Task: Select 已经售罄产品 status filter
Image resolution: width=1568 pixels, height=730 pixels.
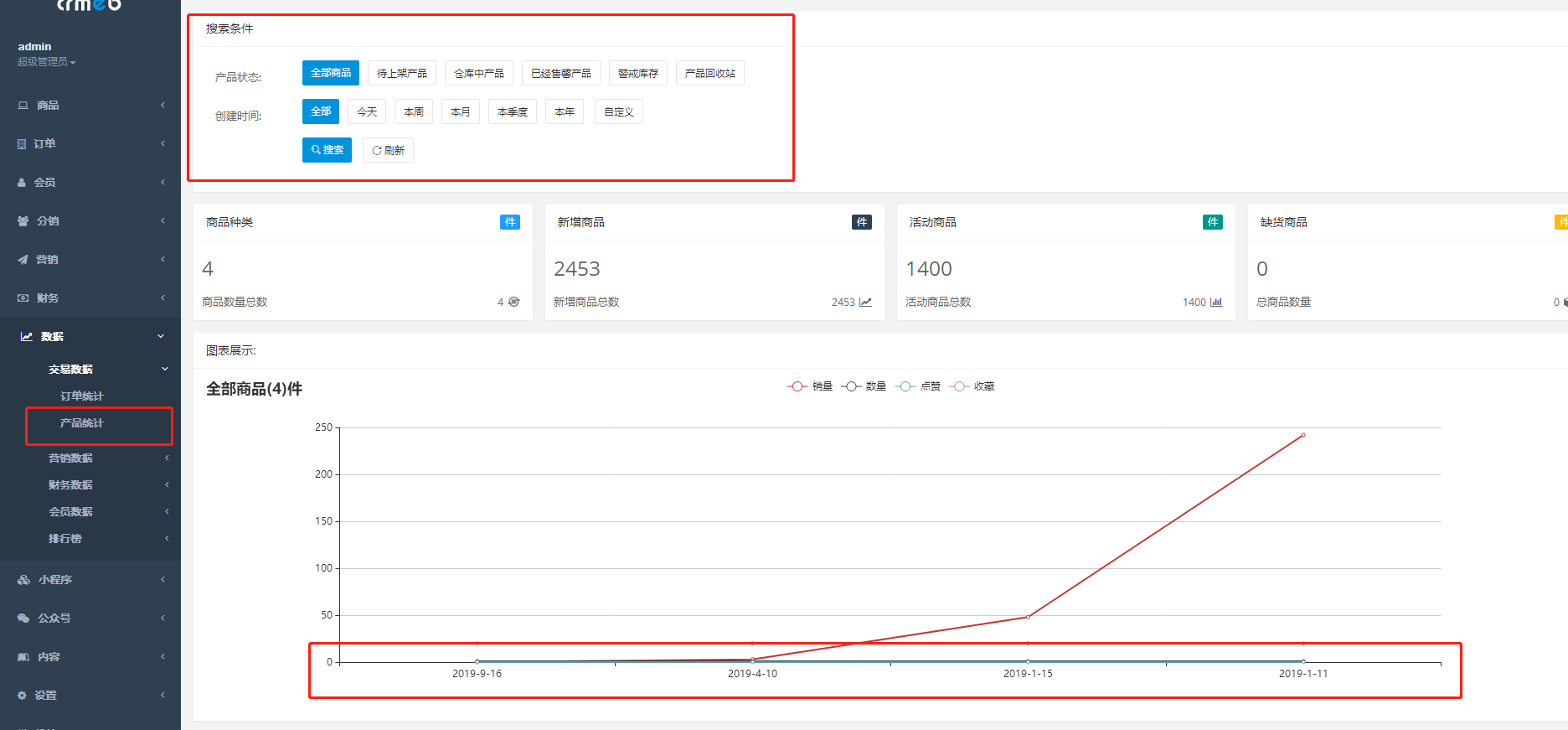Action: [x=561, y=74]
